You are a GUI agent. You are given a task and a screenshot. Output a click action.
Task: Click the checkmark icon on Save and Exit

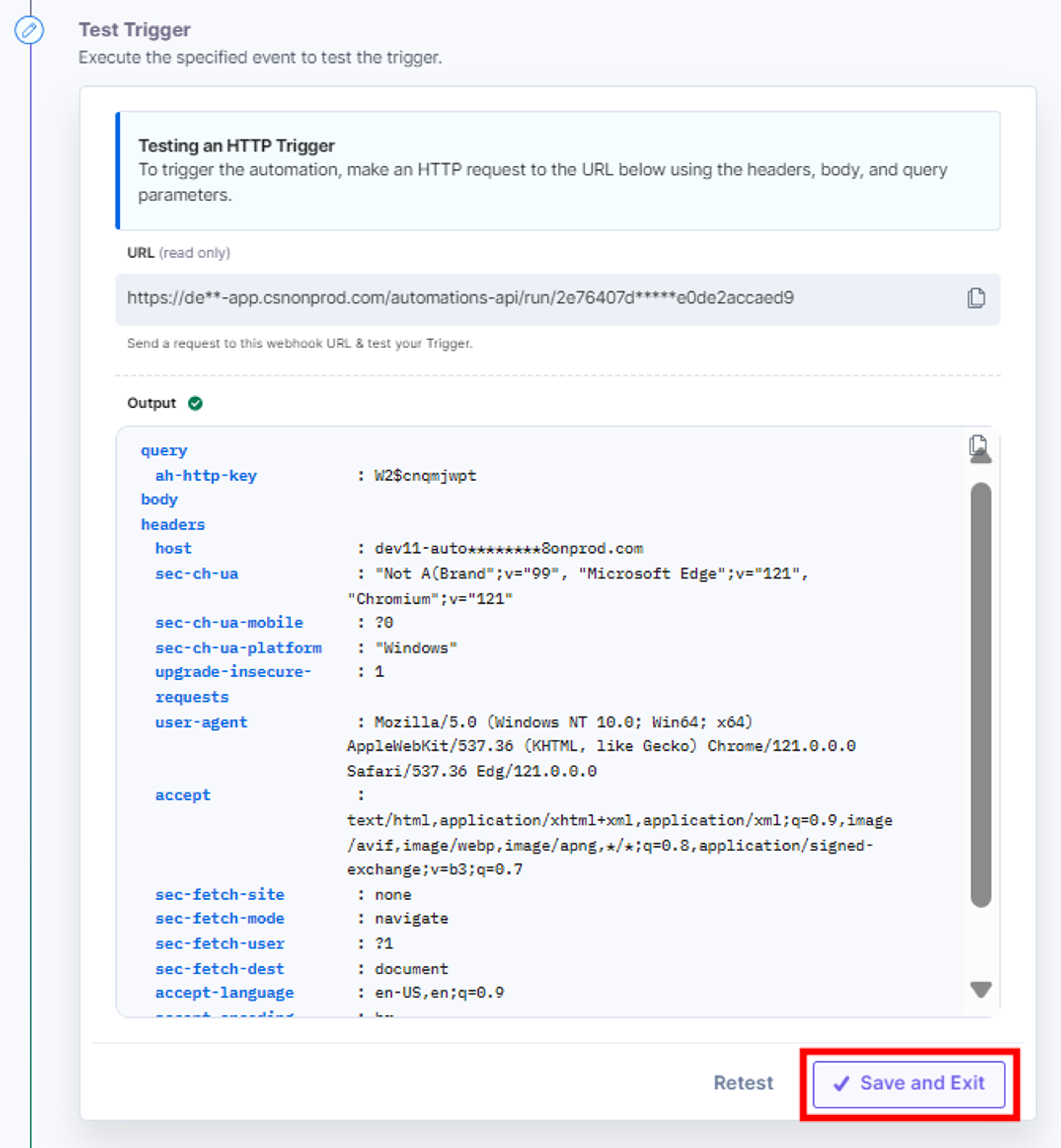[x=841, y=1083]
